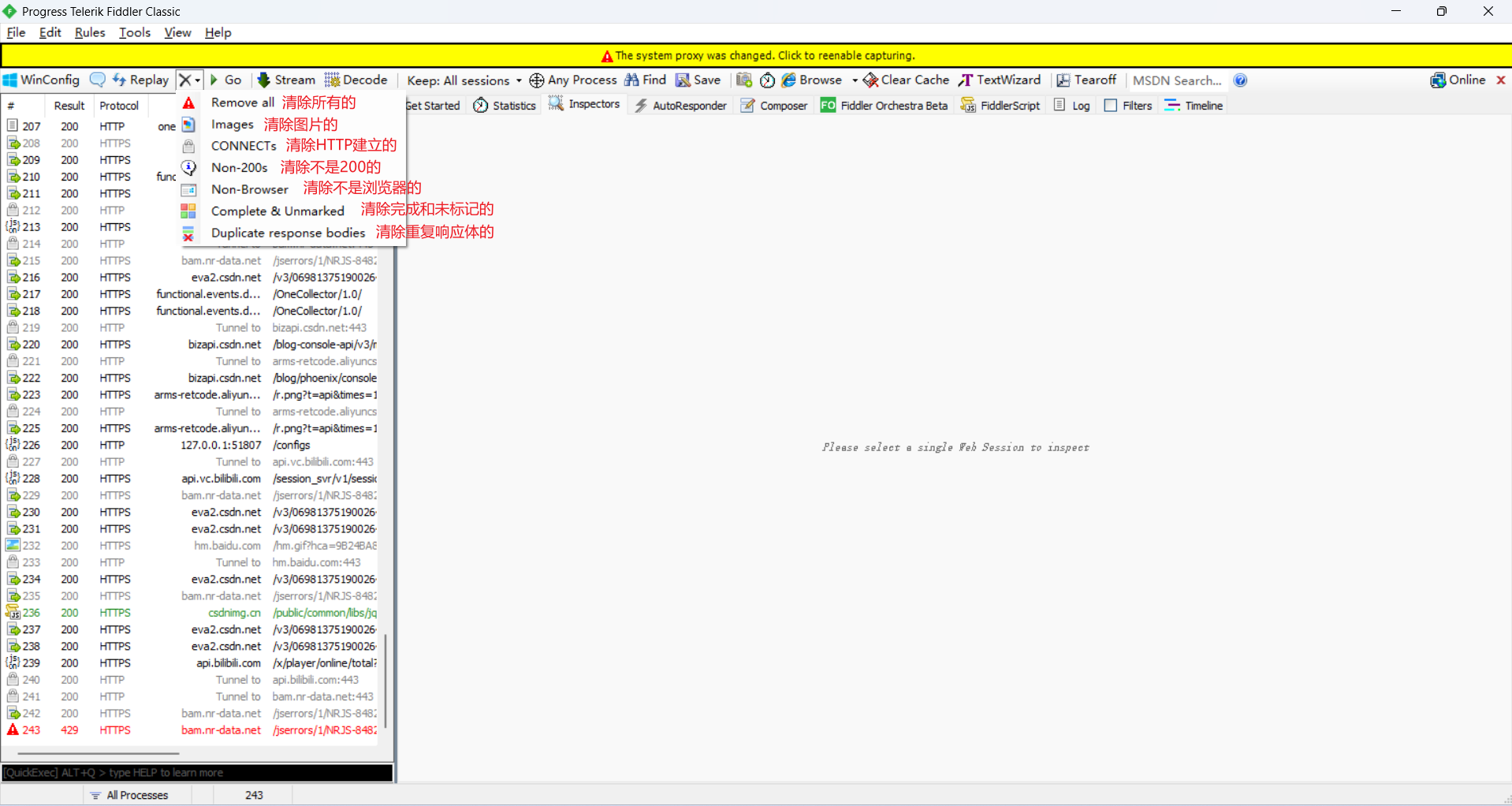Expand the Browse dropdown arrow

point(855,80)
